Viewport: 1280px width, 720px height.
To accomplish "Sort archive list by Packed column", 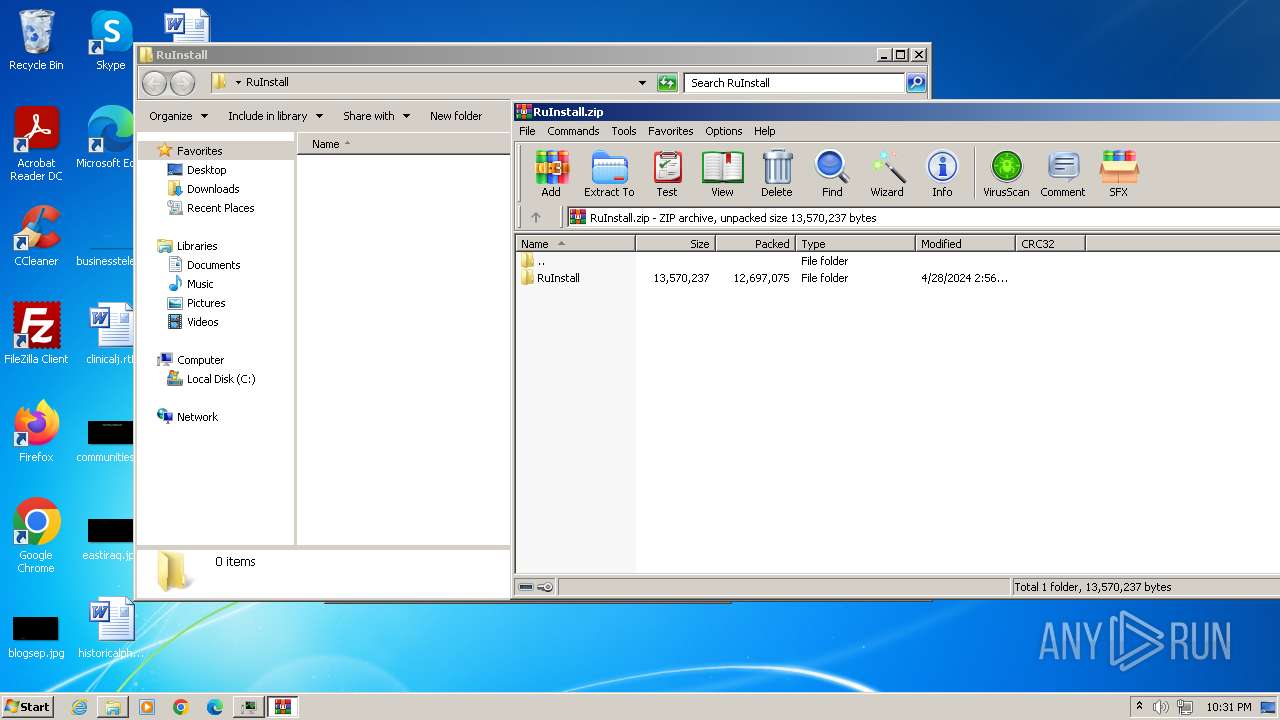I will 755,243.
